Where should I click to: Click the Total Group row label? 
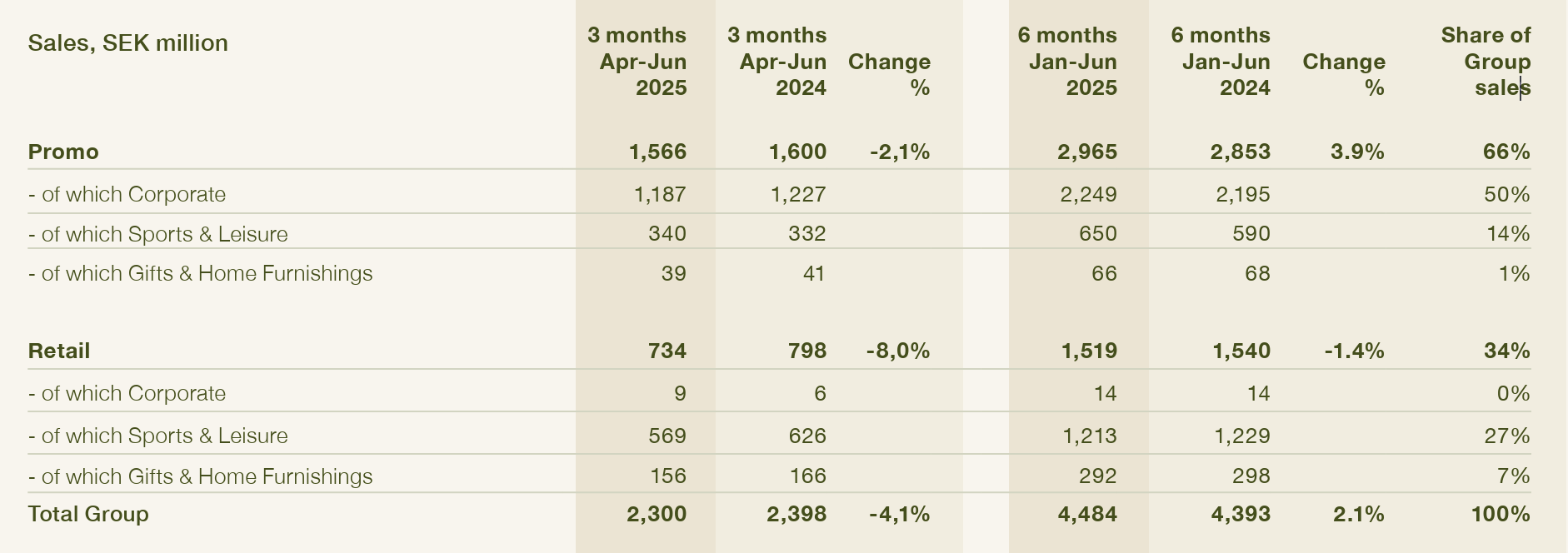point(88,514)
